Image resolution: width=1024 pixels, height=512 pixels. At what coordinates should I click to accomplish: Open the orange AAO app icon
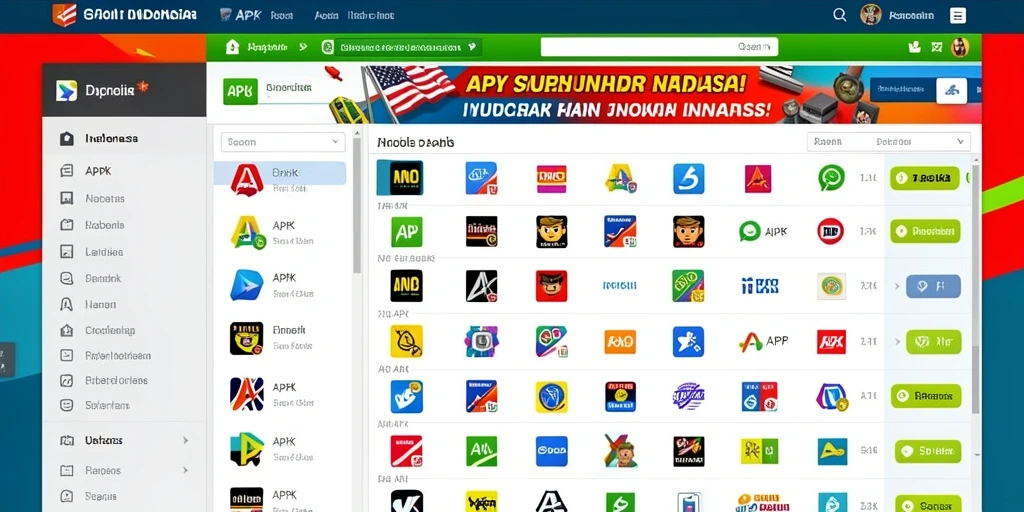click(x=620, y=342)
